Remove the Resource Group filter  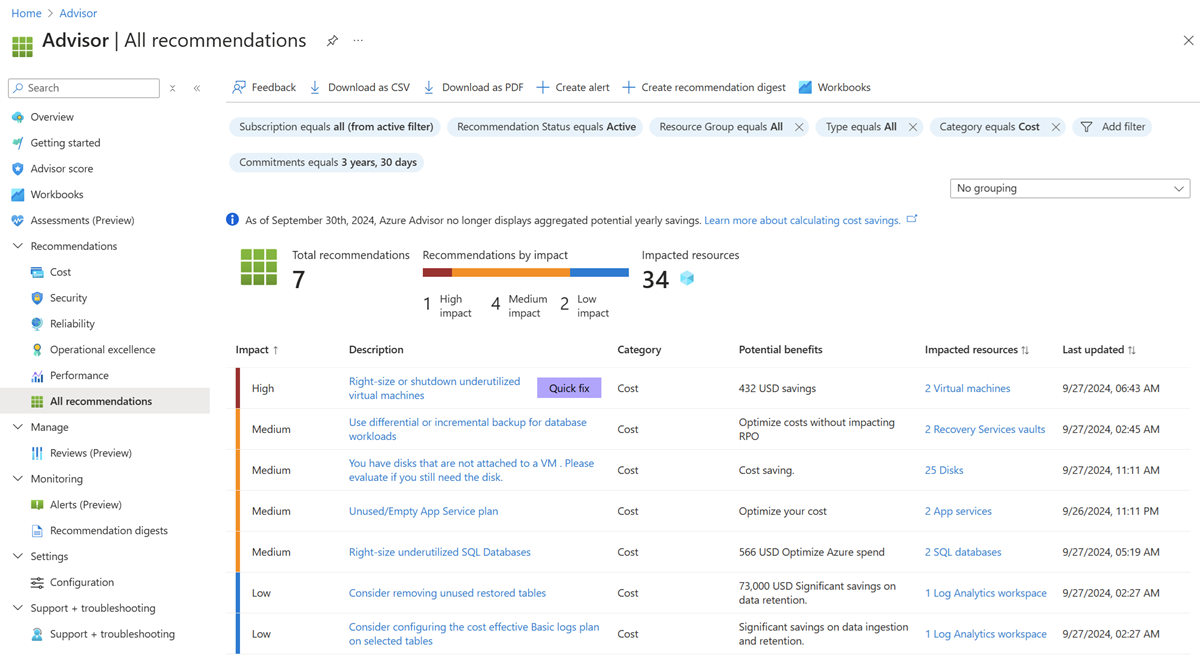[798, 127]
